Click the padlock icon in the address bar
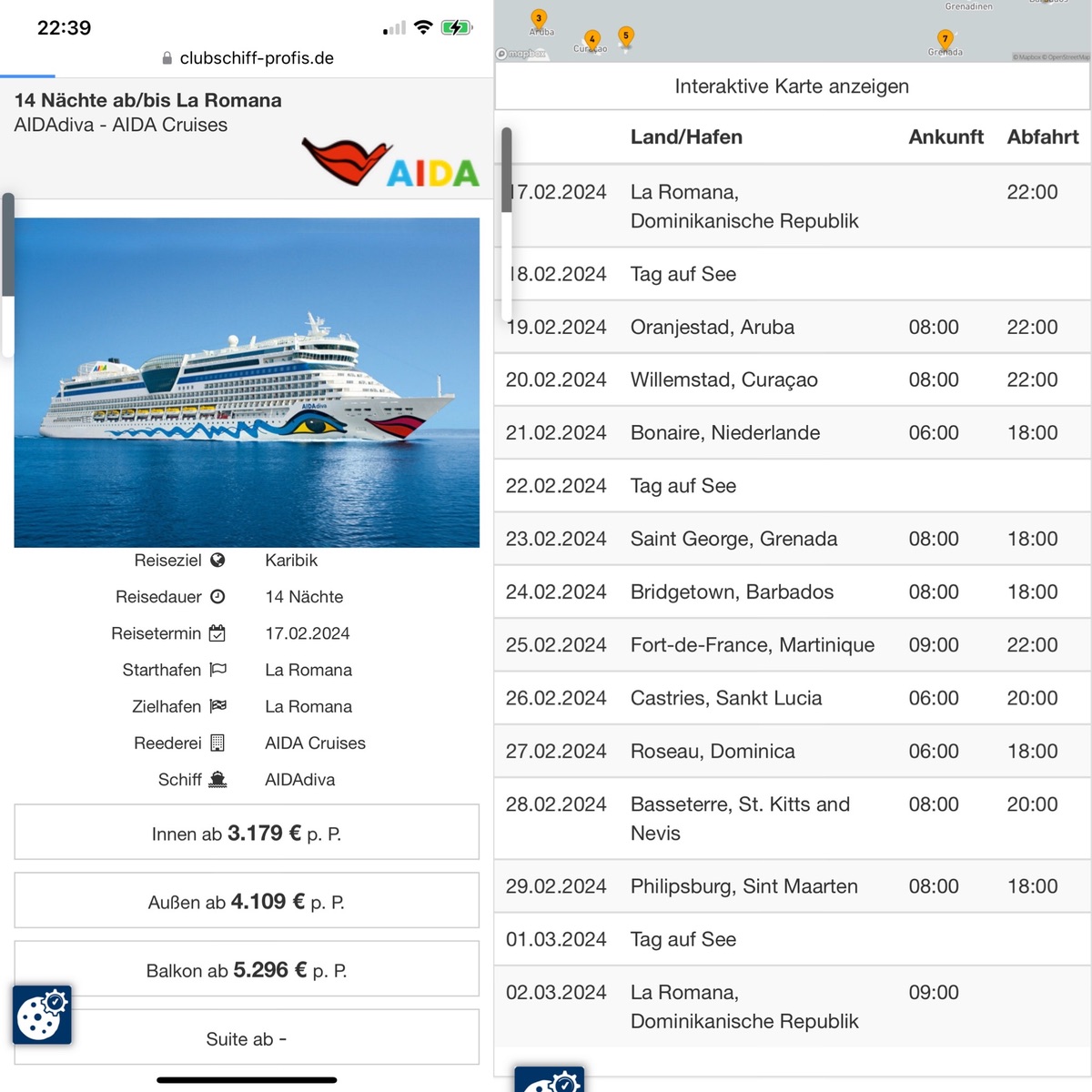This screenshot has width=1092, height=1092. point(167,58)
